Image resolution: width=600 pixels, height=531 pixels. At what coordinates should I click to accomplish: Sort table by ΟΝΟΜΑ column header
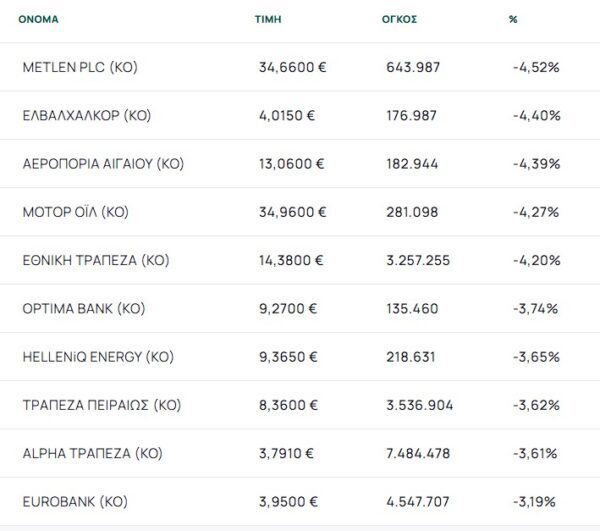39,19
